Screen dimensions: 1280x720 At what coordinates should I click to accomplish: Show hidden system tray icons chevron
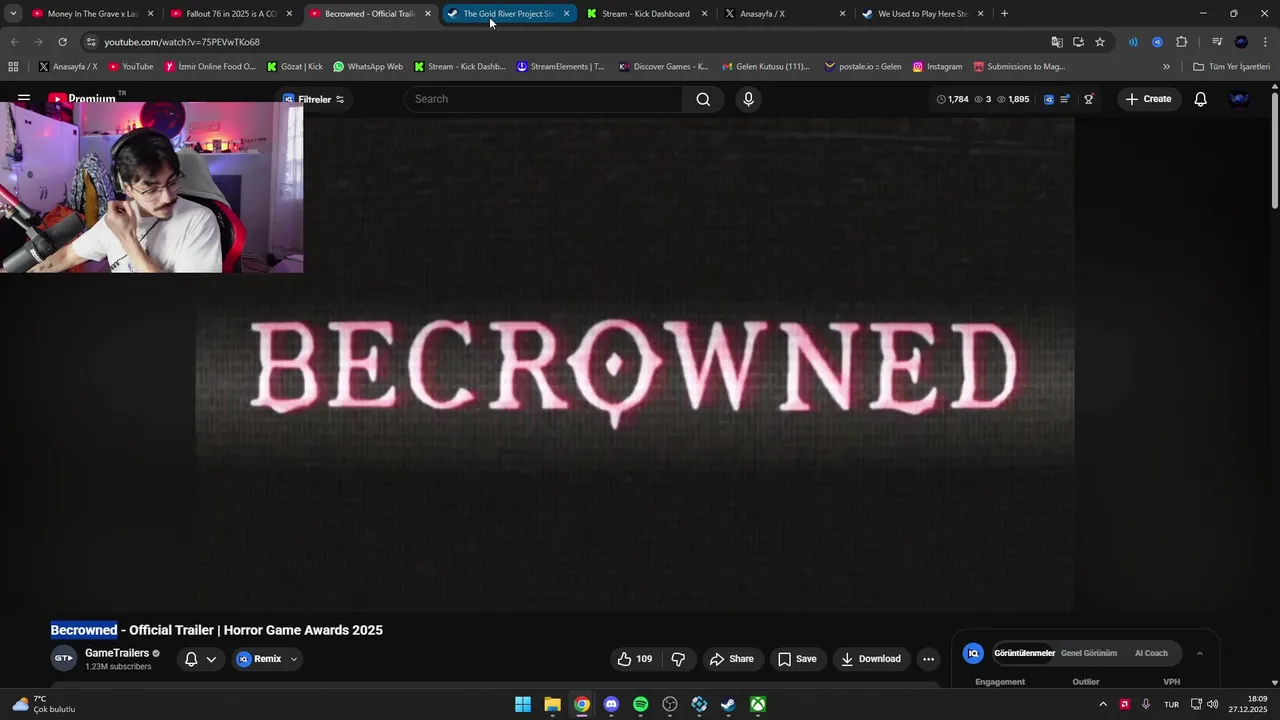coord(1103,705)
